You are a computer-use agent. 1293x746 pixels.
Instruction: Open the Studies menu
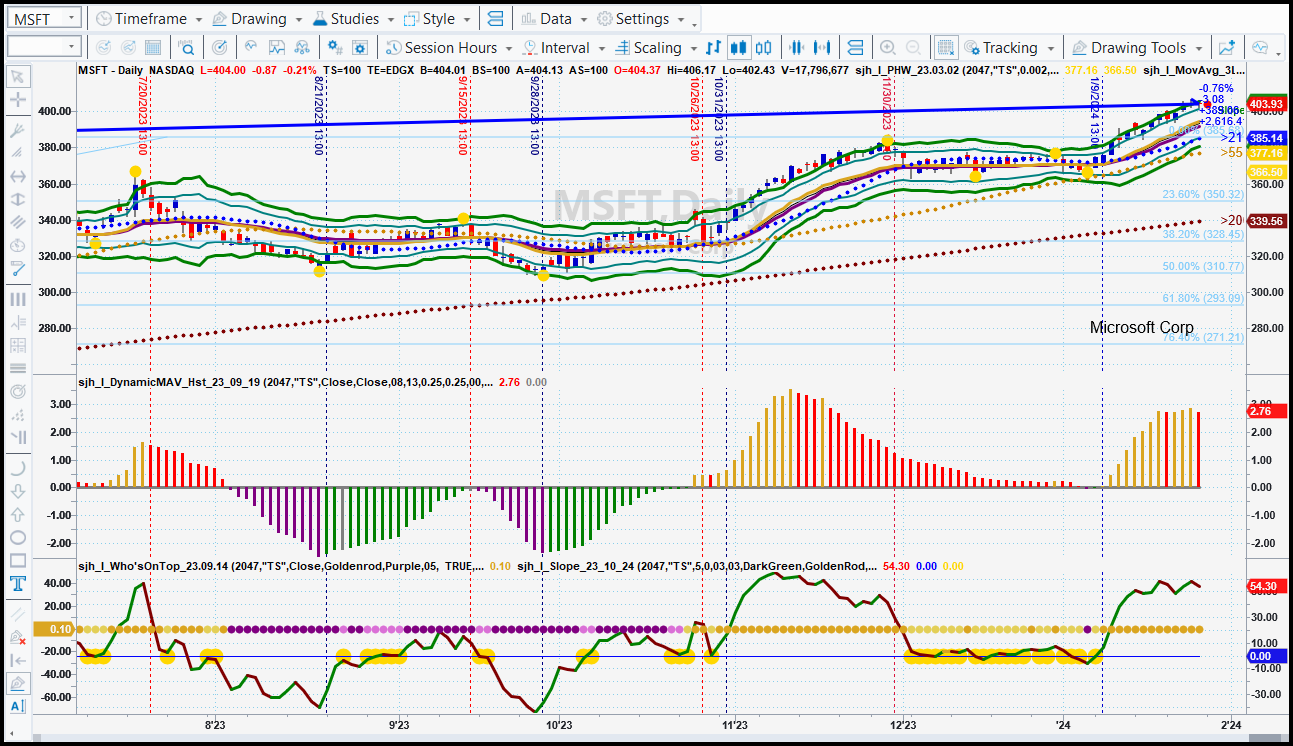point(354,19)
